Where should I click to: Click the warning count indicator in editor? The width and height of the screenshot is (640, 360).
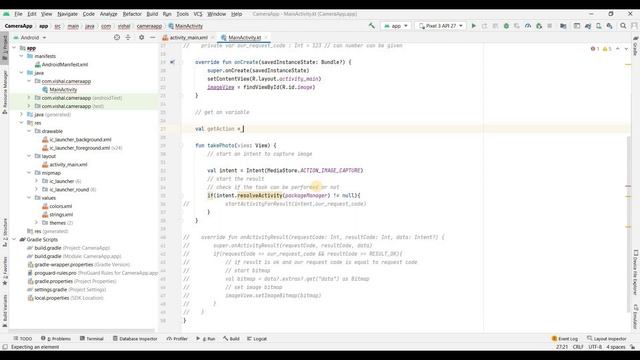coord(607,49)
